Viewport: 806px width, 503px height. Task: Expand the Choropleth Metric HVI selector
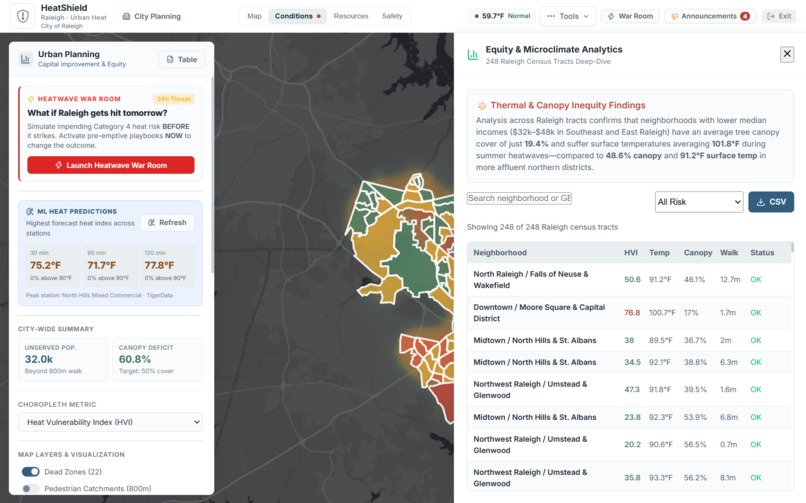(x=111, y=422)
